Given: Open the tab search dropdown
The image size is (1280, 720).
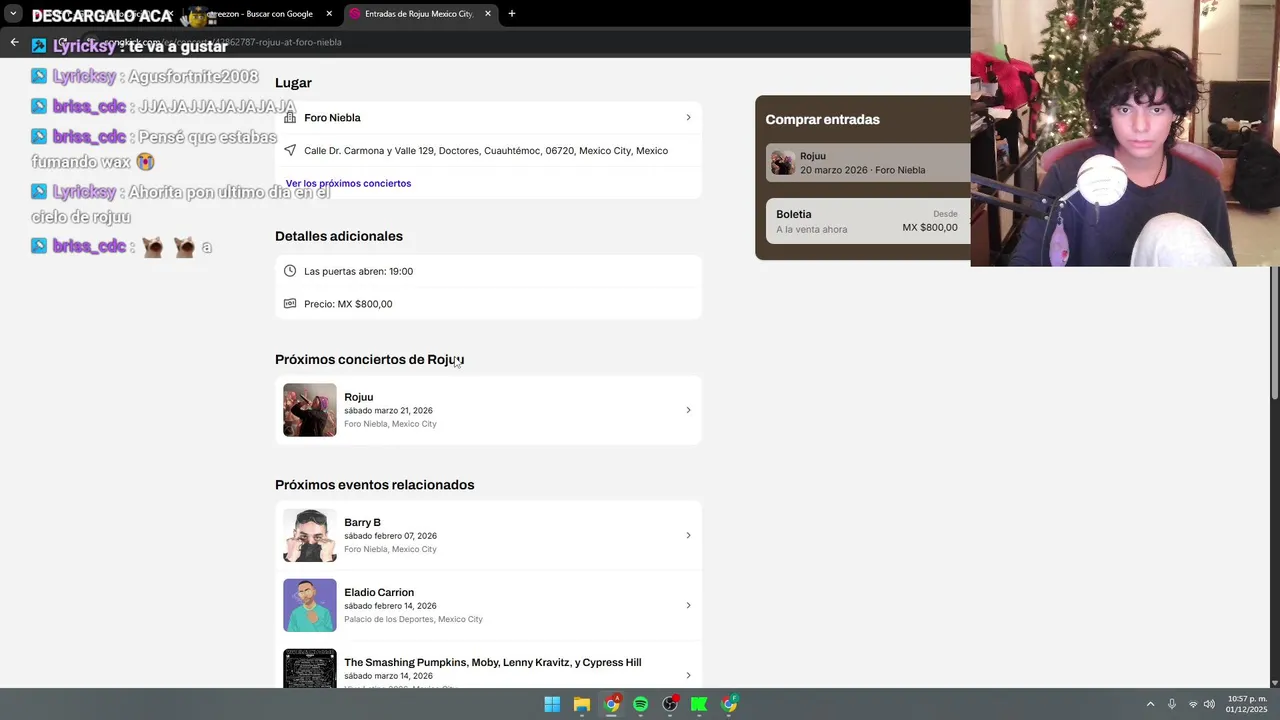Looking at the screenshot, I should pyautogui.click(x=13, y=14).
